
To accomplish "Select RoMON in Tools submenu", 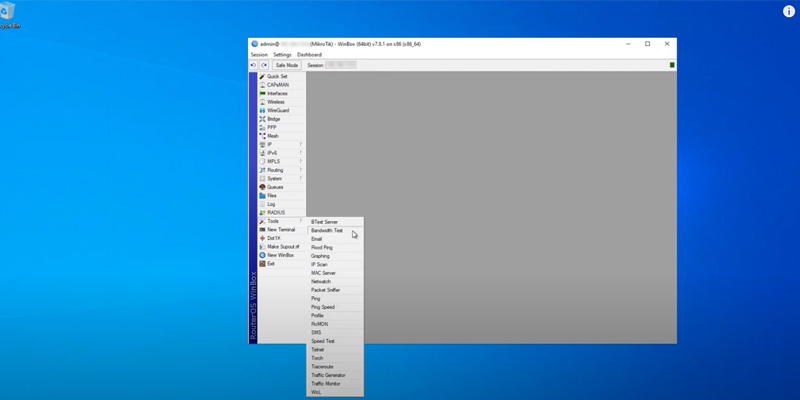I will 335,324.
